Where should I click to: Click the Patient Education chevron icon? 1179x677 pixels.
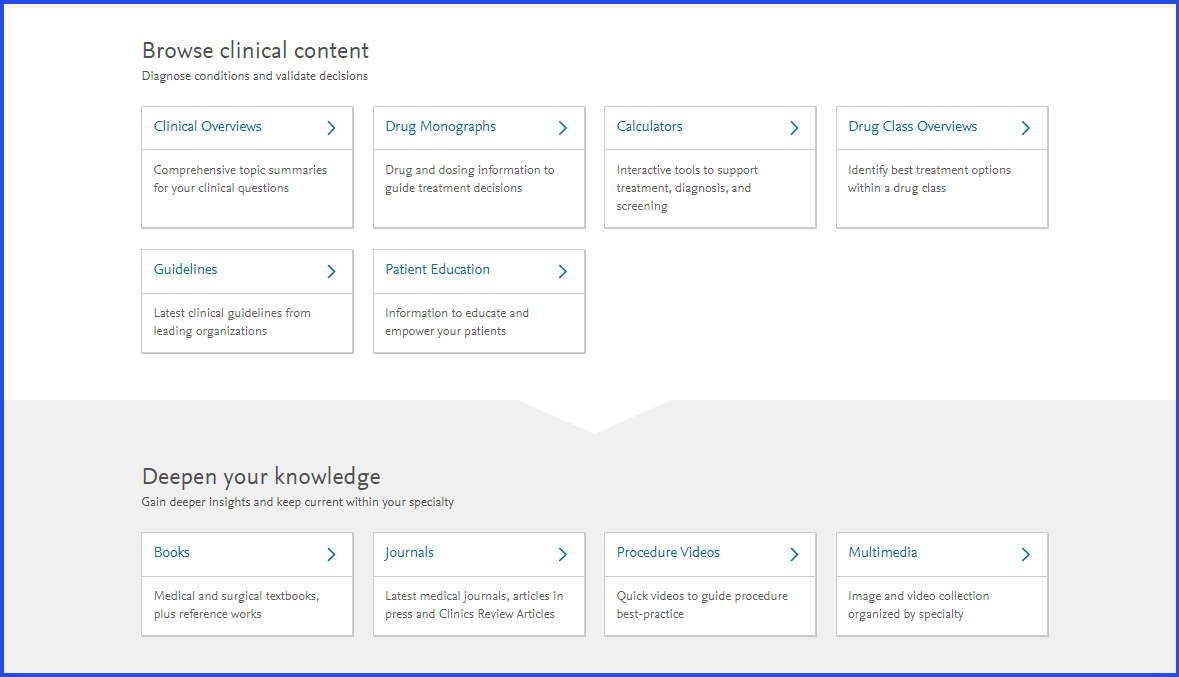[563, 271]
